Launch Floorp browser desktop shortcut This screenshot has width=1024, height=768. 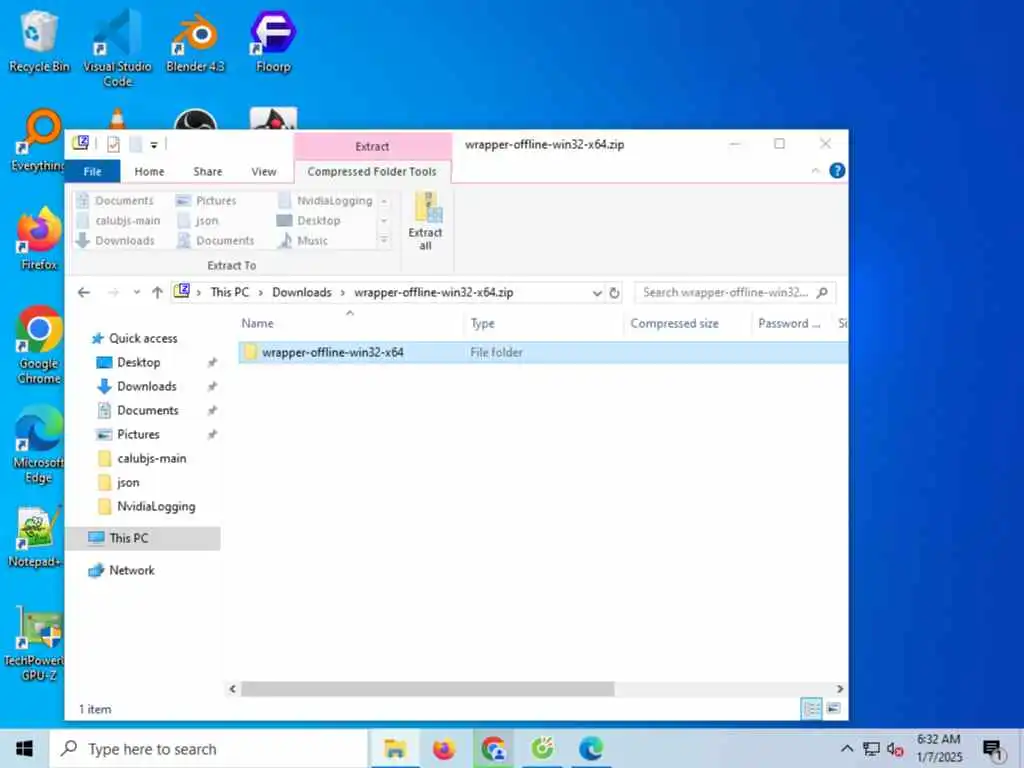273,42
